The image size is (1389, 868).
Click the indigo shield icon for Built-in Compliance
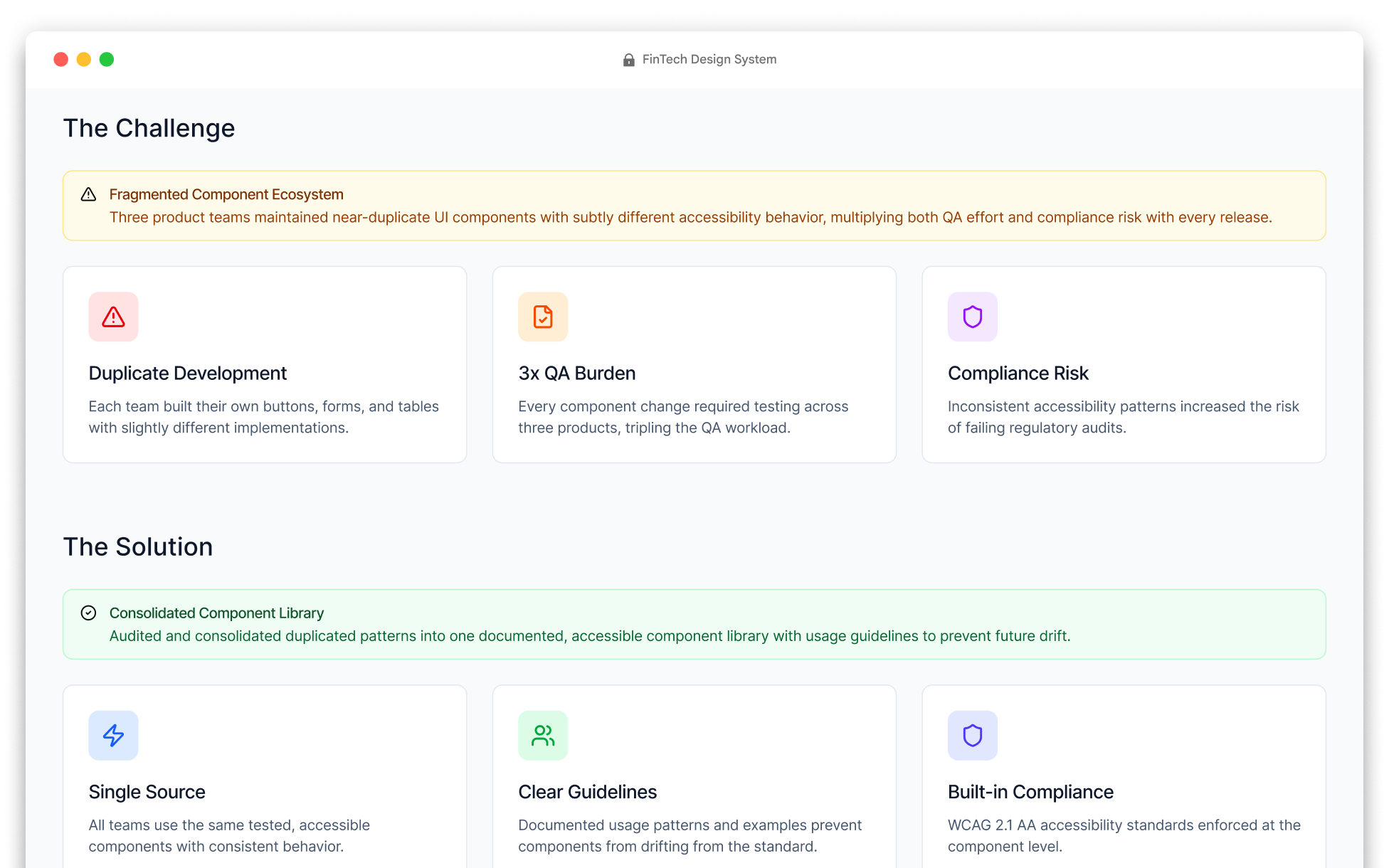click(x=973, y=735)
